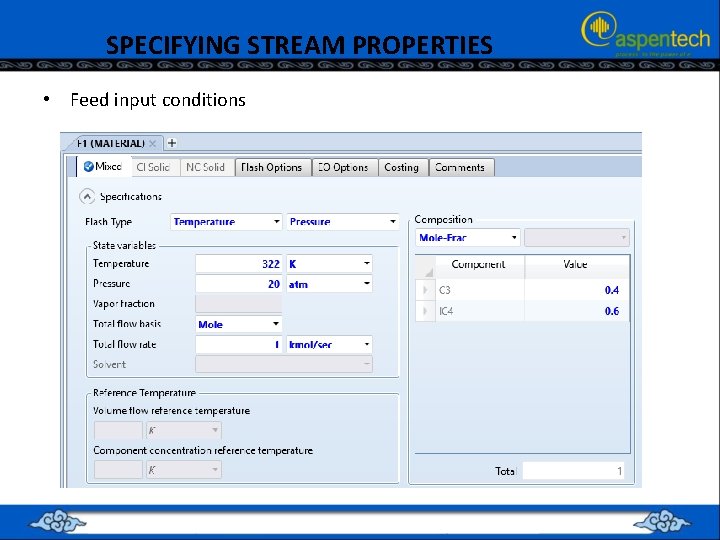Switch to EO Options tab
Screen dimensions: 720x540
coord(343,168)
